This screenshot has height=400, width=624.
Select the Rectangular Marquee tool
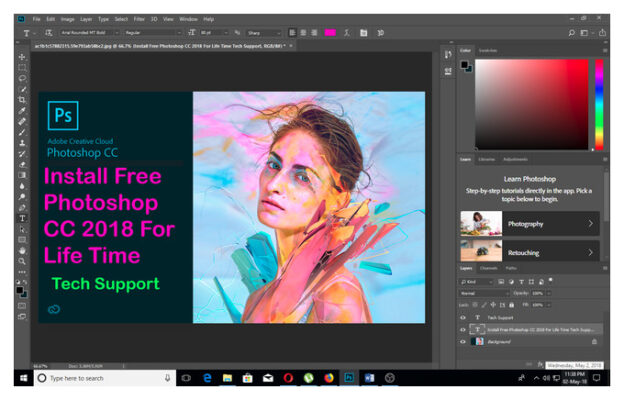22,68
